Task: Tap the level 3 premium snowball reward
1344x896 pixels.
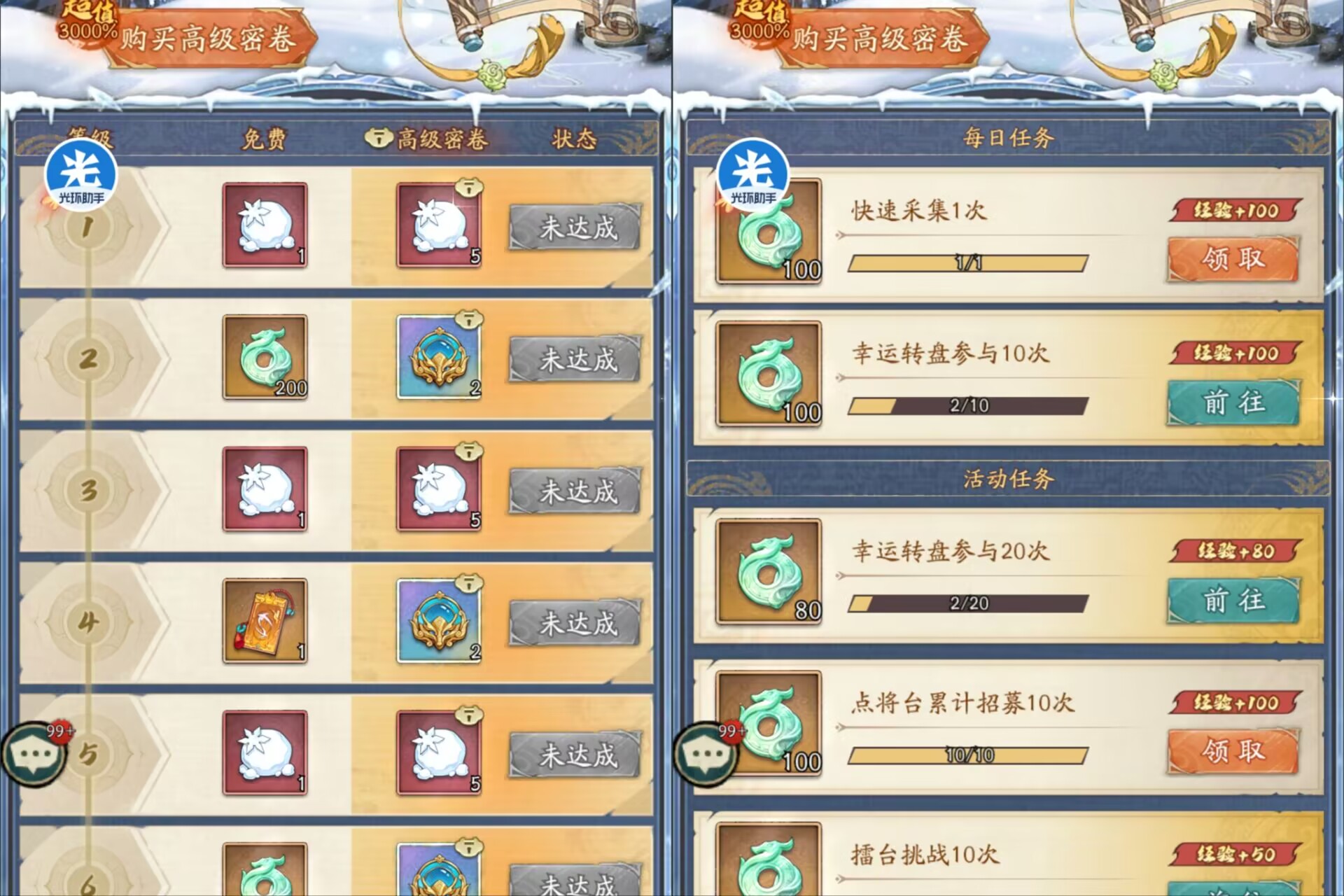Action: pos(439,489)
